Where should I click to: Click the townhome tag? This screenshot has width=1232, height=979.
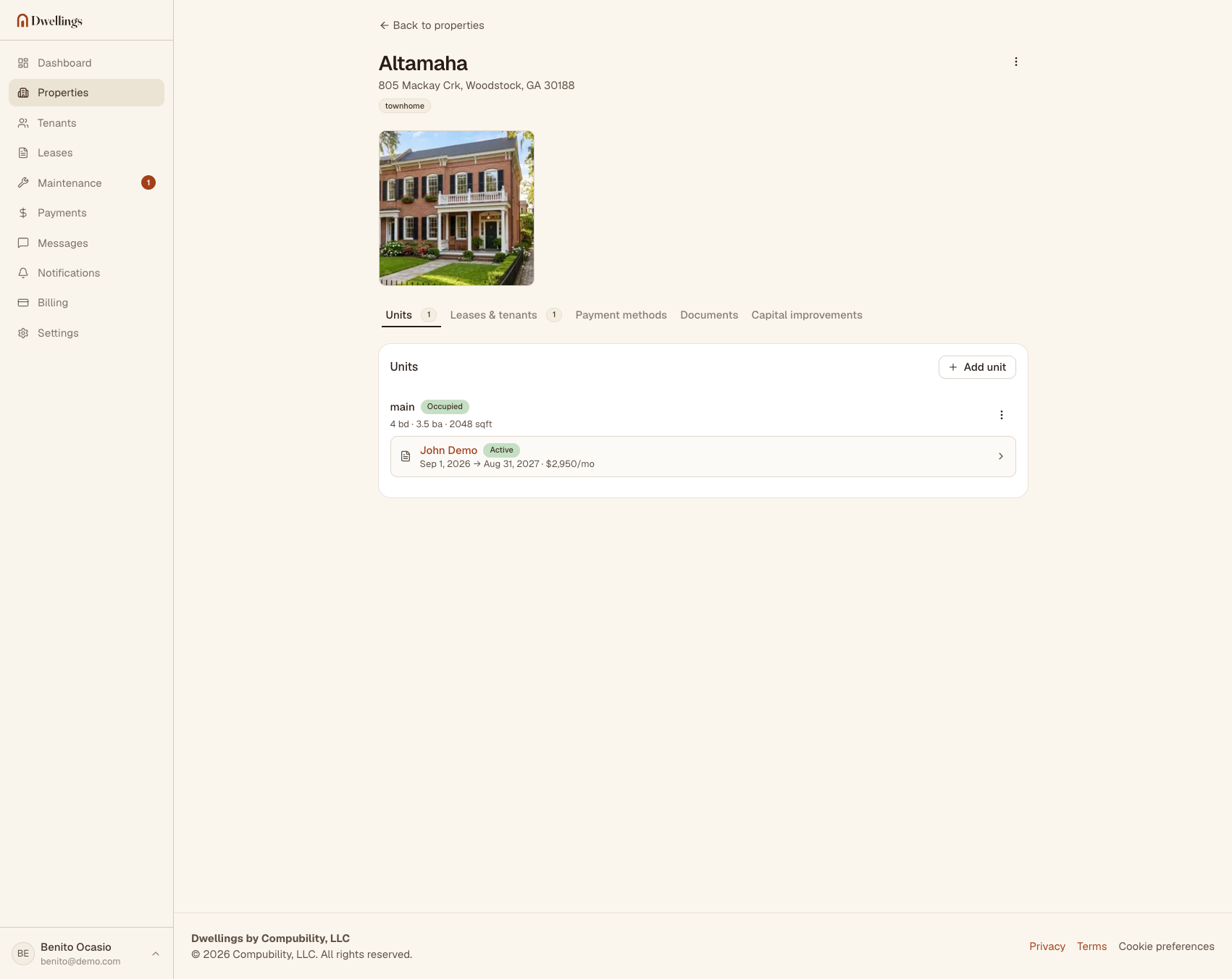[405, 106]
